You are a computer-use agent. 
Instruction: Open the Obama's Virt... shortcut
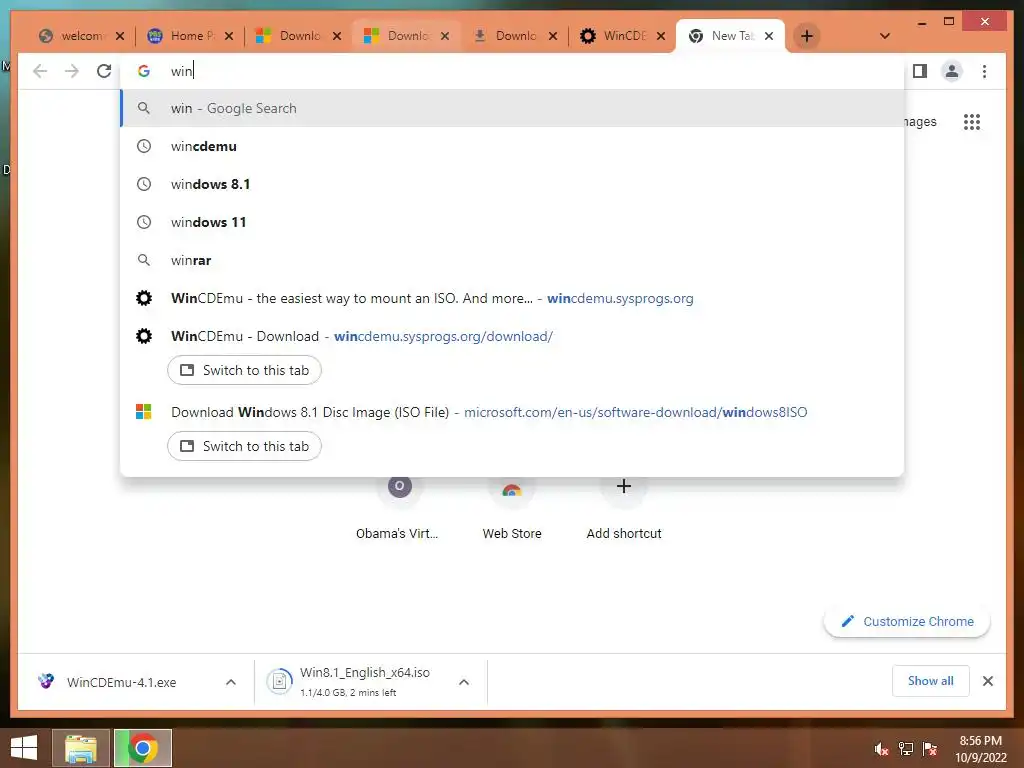point(397,506)
